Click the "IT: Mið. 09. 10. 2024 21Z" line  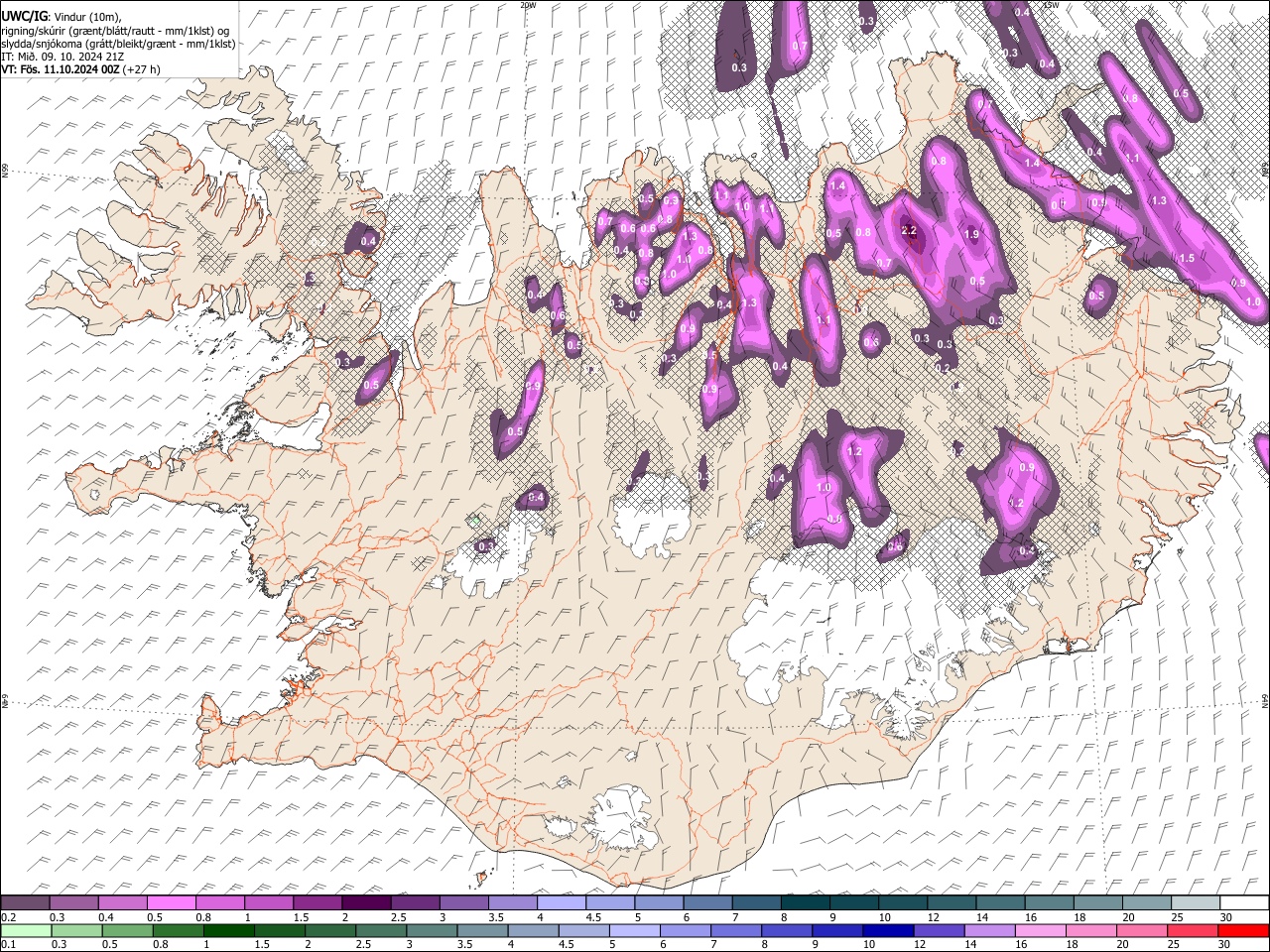(x=63, y=57)
